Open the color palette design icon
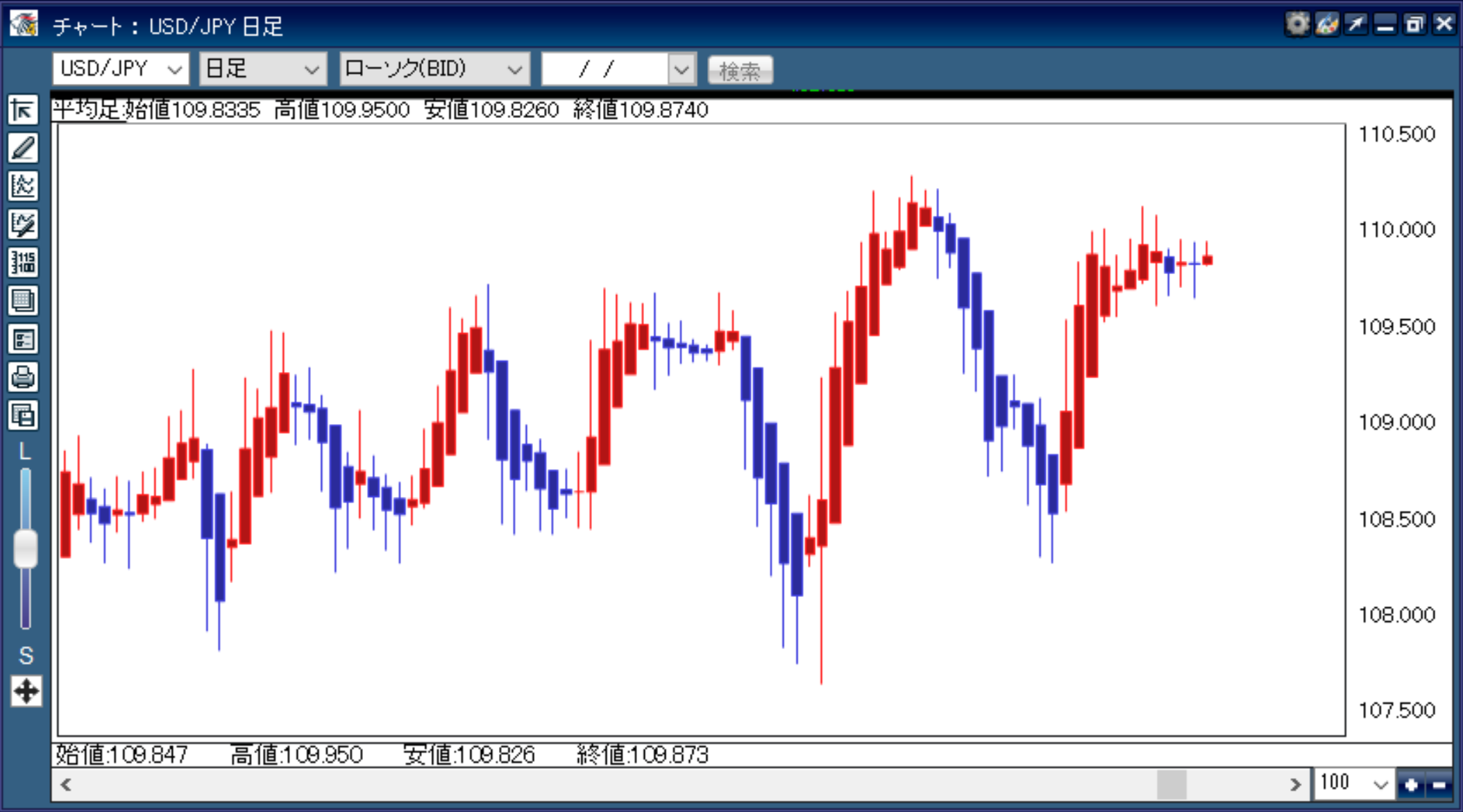Viewport: 1463px width, 812px height. tap(1326, 24)
